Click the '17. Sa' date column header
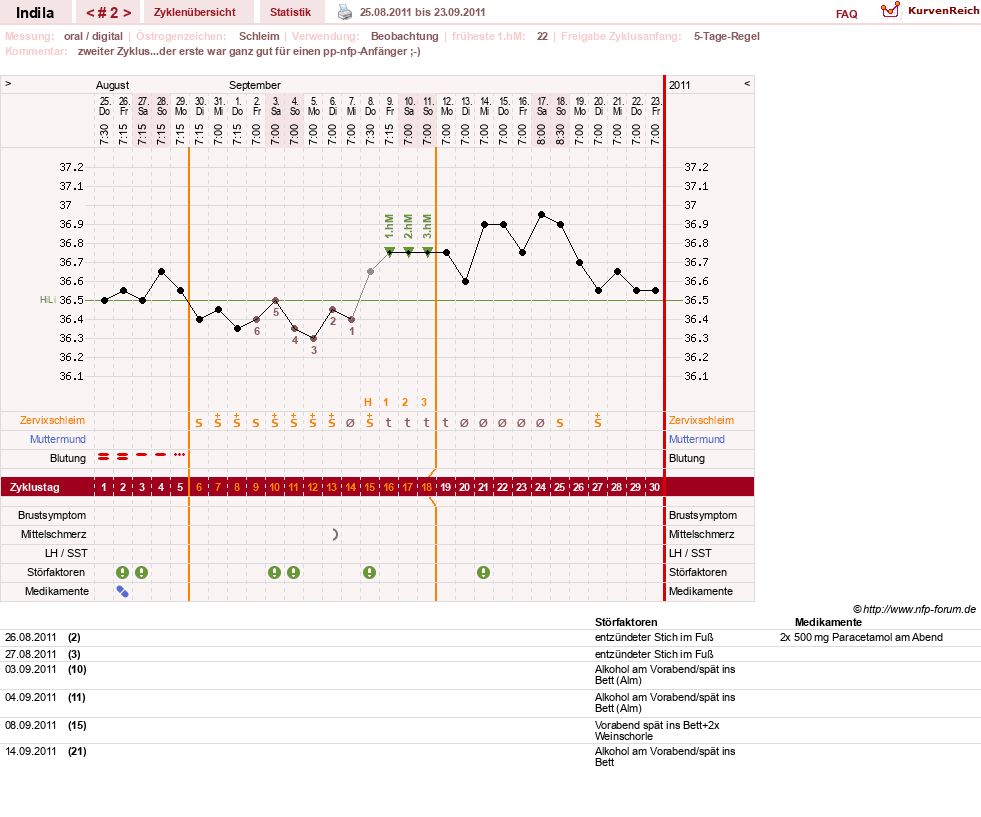The height and width of the screenshot is (817, 981). click(542, 106)
